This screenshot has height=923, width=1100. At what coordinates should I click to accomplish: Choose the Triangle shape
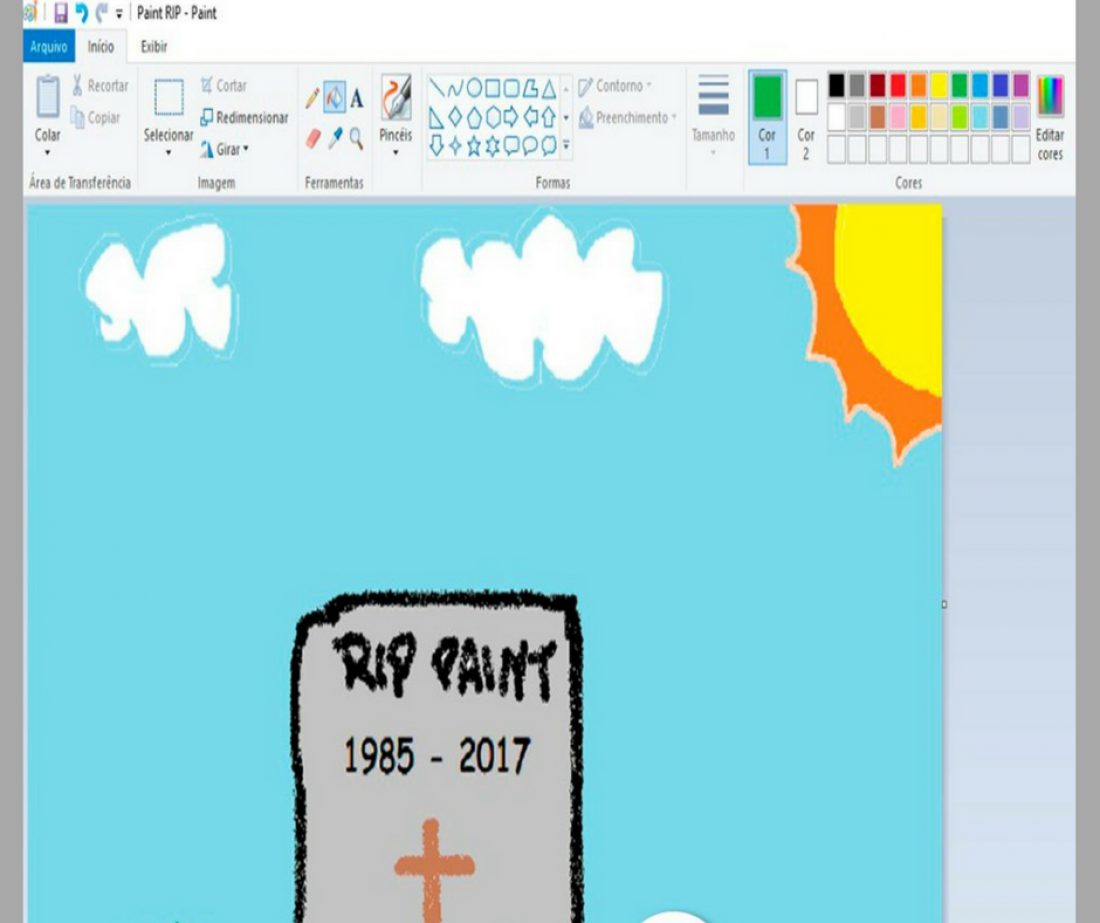(549, 88)
